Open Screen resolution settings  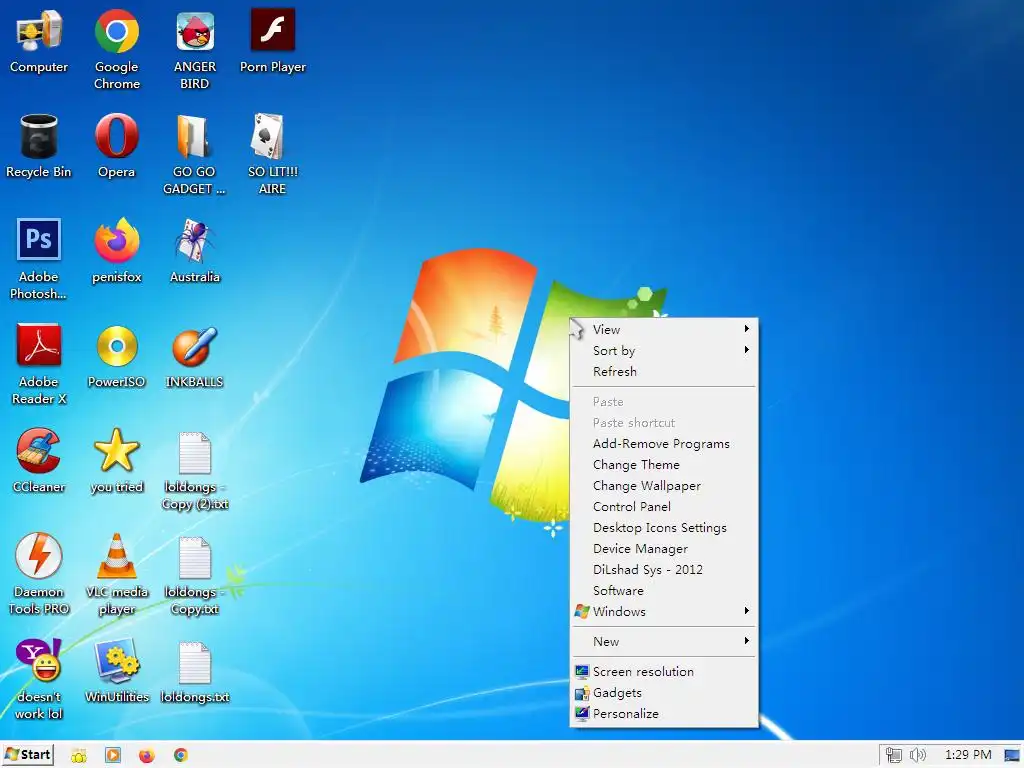[x=664, y=671]
